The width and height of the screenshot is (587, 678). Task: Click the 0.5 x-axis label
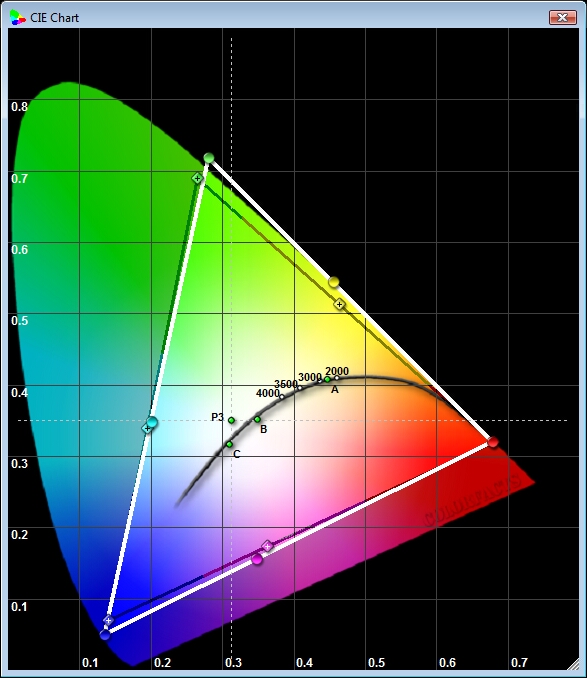pyautogui.click(x=376, y=662)
